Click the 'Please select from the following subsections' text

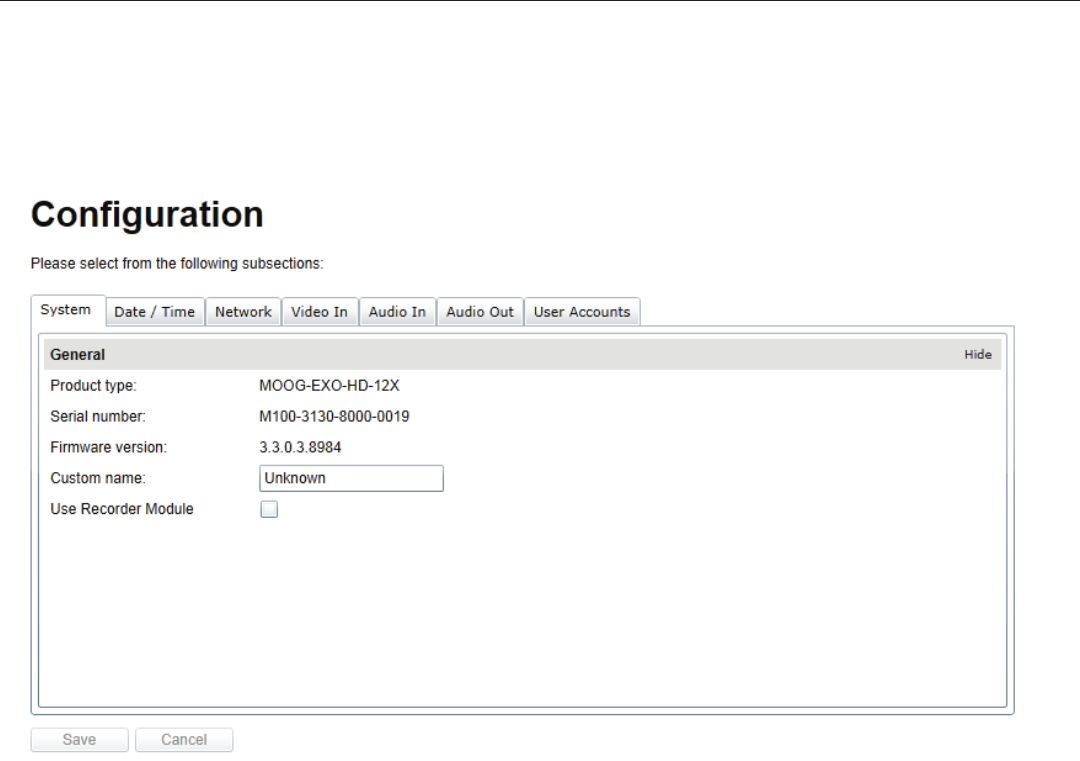click(x=177, y=264)
